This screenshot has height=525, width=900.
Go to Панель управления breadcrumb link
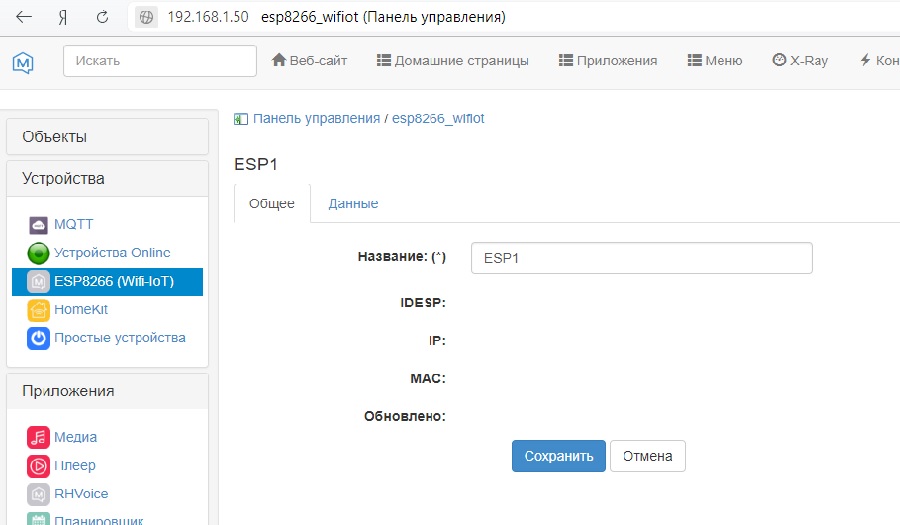point(316,118)
